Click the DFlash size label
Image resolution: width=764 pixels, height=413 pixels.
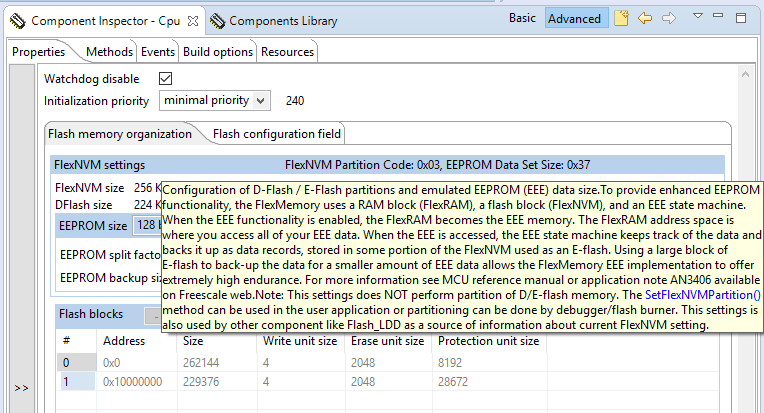(x=83, y=205)
